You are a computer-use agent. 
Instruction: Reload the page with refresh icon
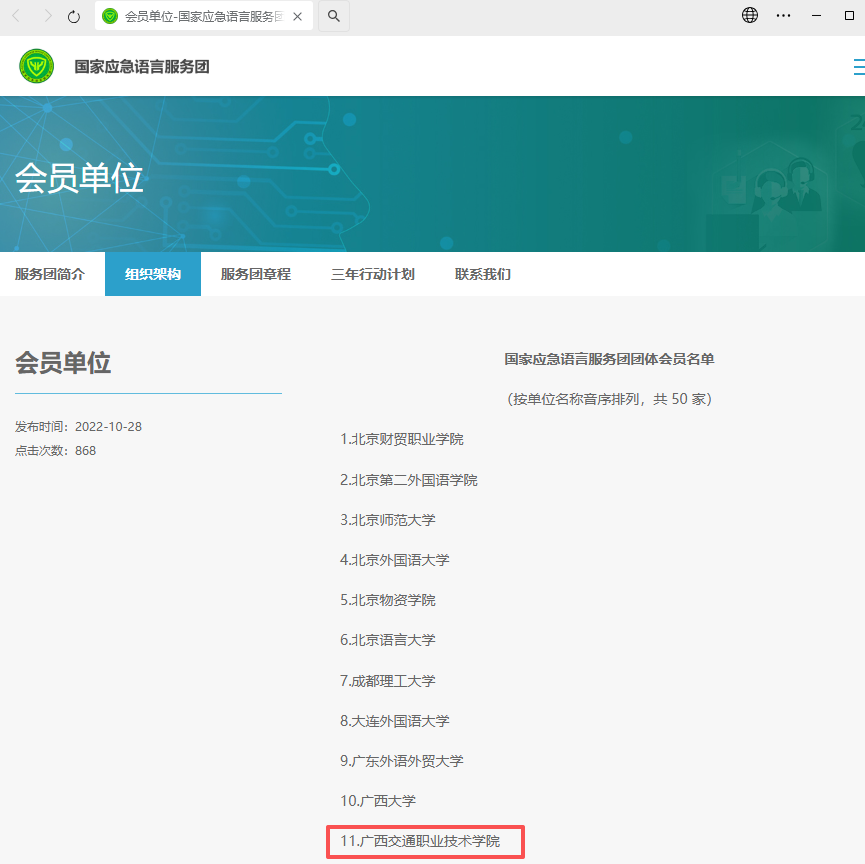point(74,17)
